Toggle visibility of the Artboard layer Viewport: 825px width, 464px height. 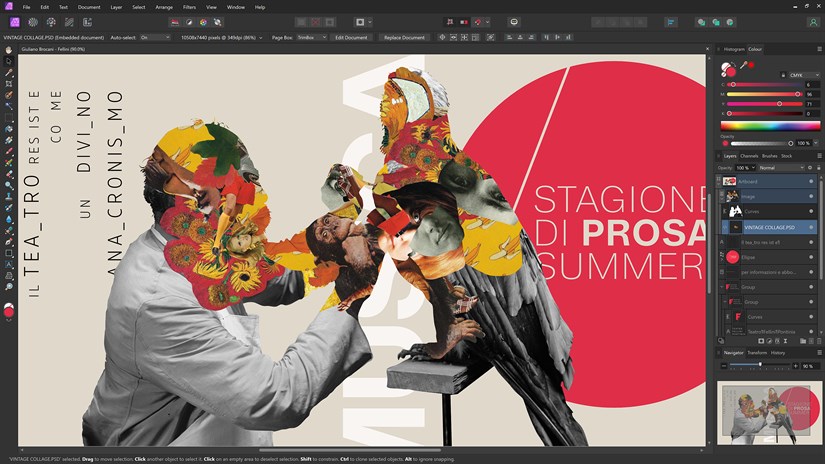811,181
